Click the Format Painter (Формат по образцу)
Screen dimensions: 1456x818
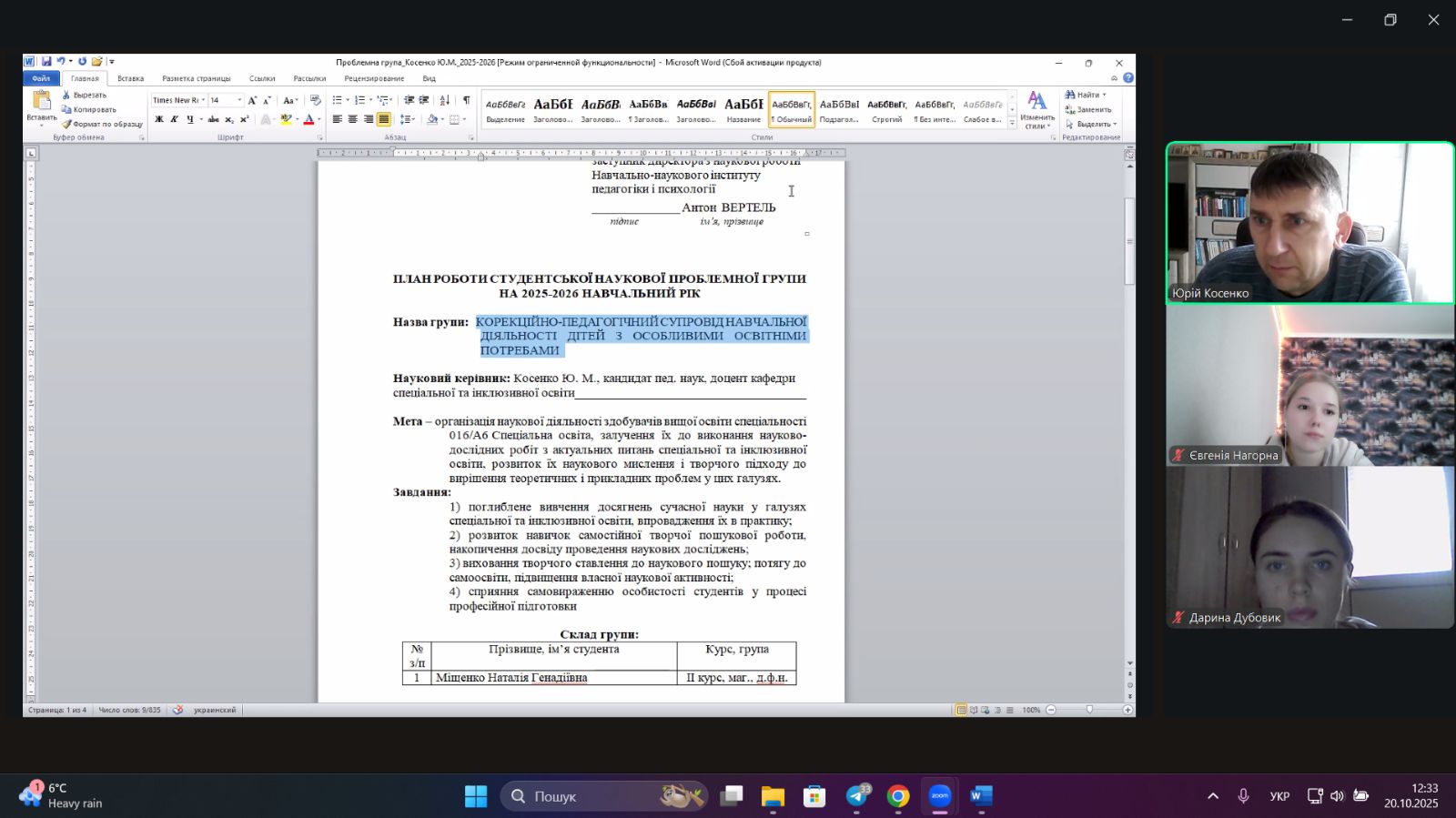(x=102, y=124)
